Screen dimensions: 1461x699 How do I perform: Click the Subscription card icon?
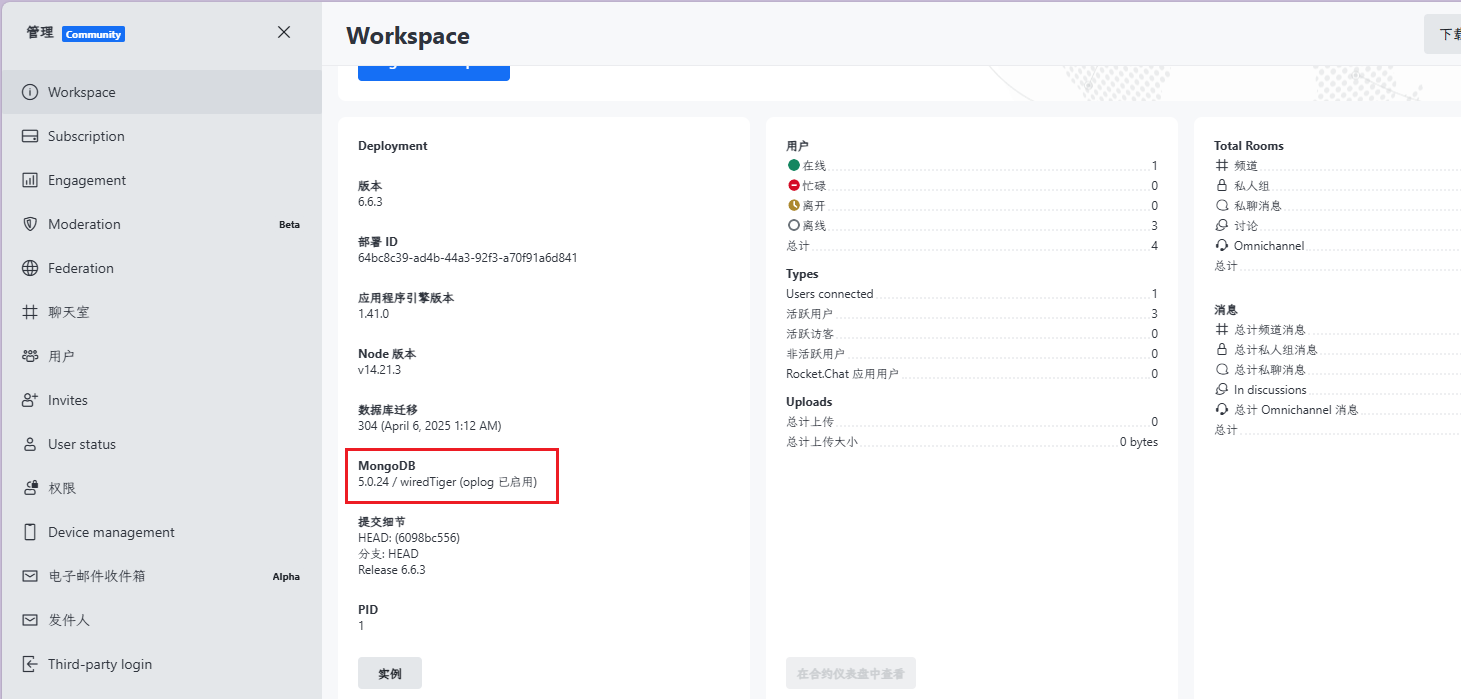tap(30, 136)
